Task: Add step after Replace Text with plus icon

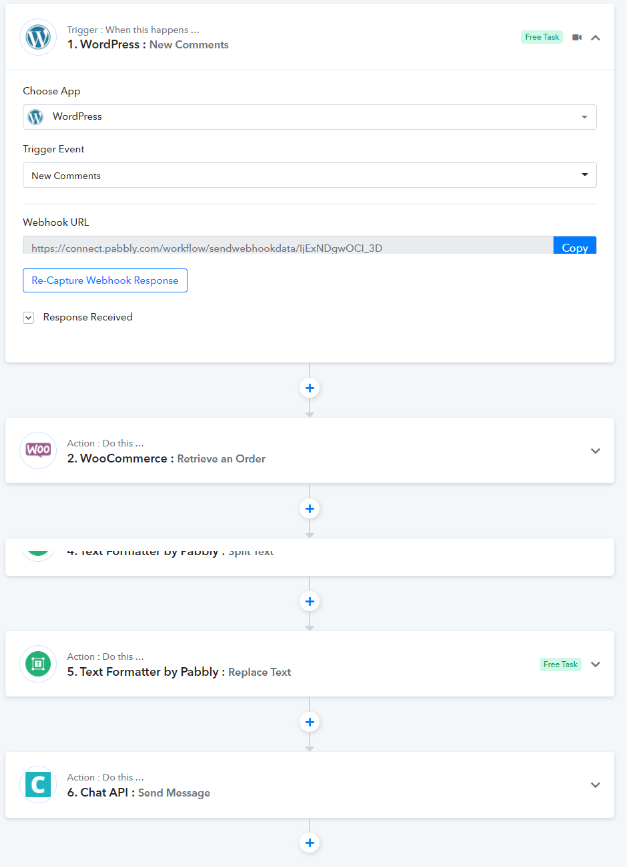Action: 310,722
